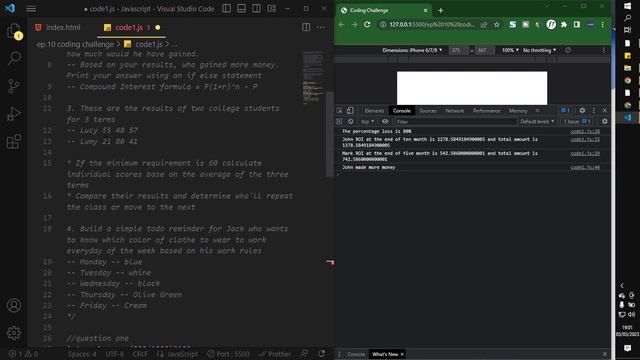The width and height of the screenshot is (640, 360).
Task: Open the Manage gear in VS Code
Action: coord(14,333)
